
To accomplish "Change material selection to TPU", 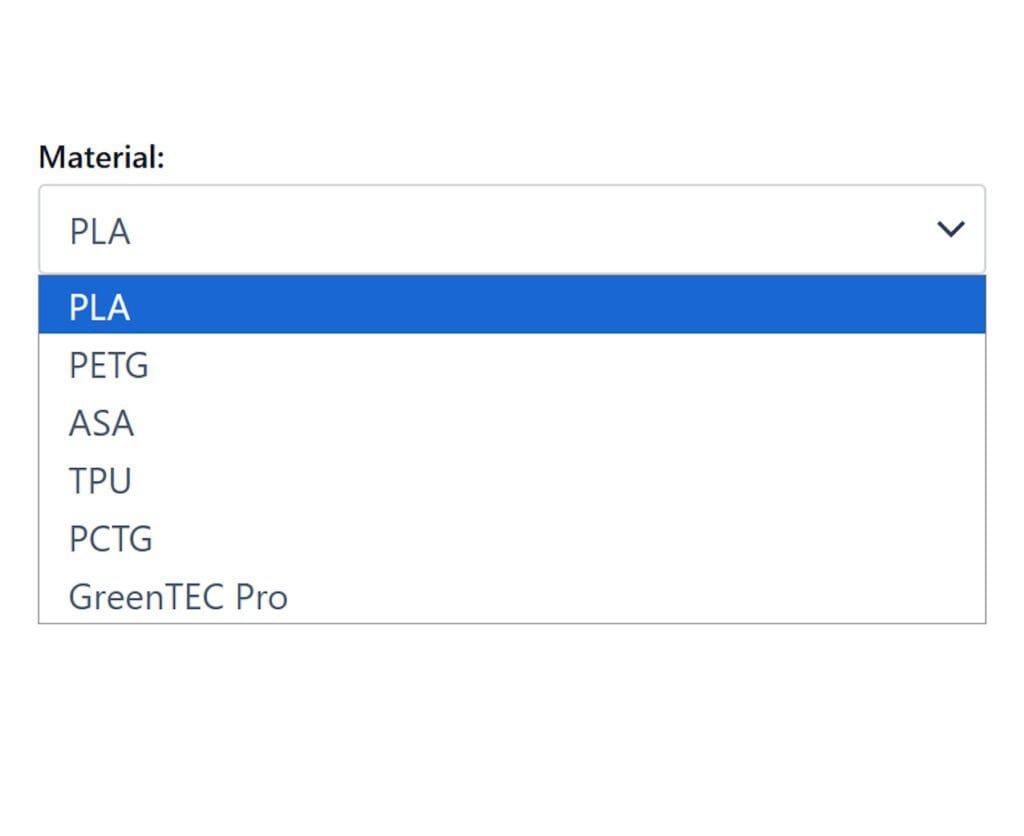I will coord(100,481).
